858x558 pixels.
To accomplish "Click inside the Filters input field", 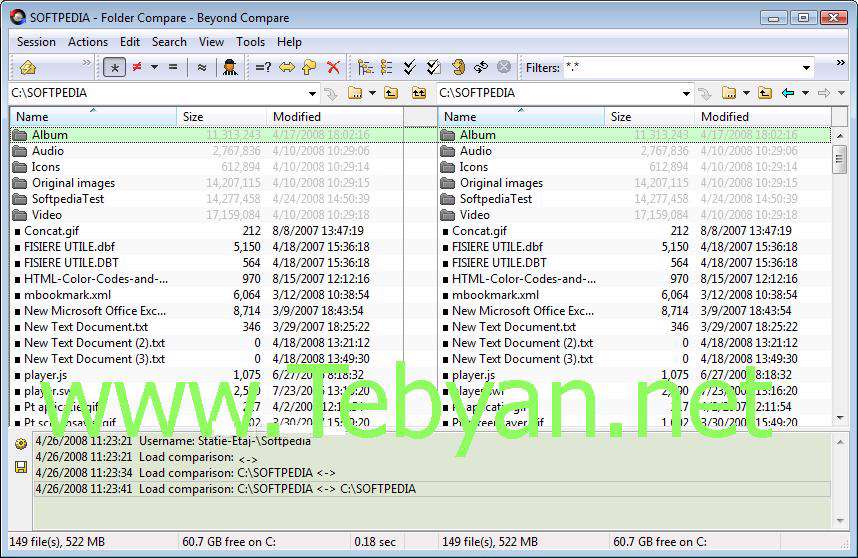I will click(x=680, y=68).
